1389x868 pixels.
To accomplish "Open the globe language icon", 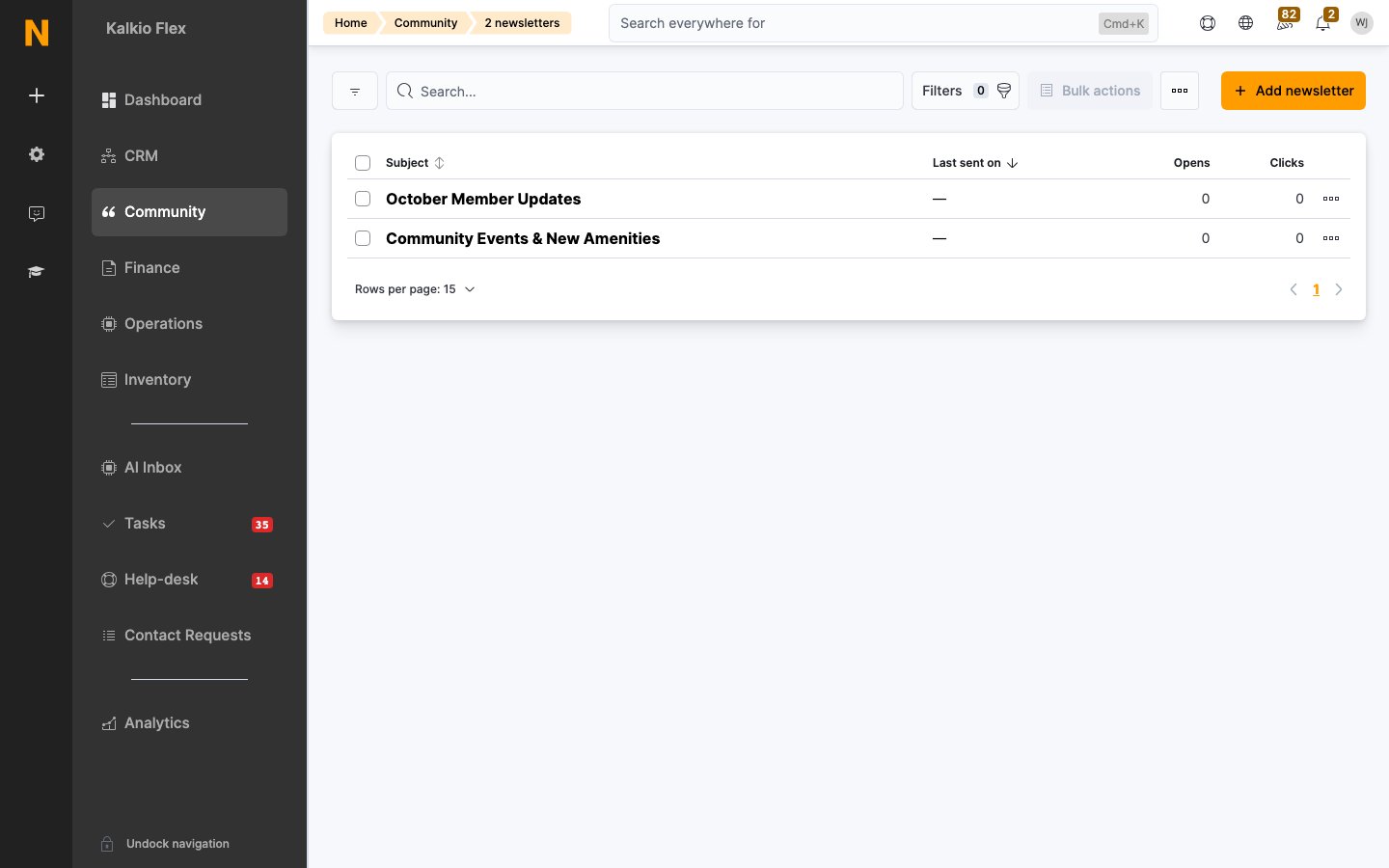I will coord(1246,23).
